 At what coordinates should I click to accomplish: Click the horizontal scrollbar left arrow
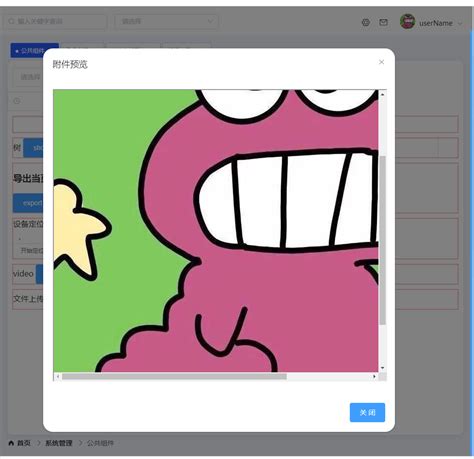click(58, 376)
